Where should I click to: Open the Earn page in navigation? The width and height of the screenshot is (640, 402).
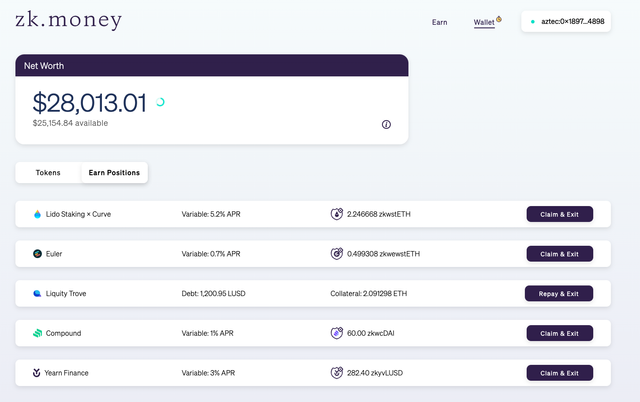click(440, 22)
